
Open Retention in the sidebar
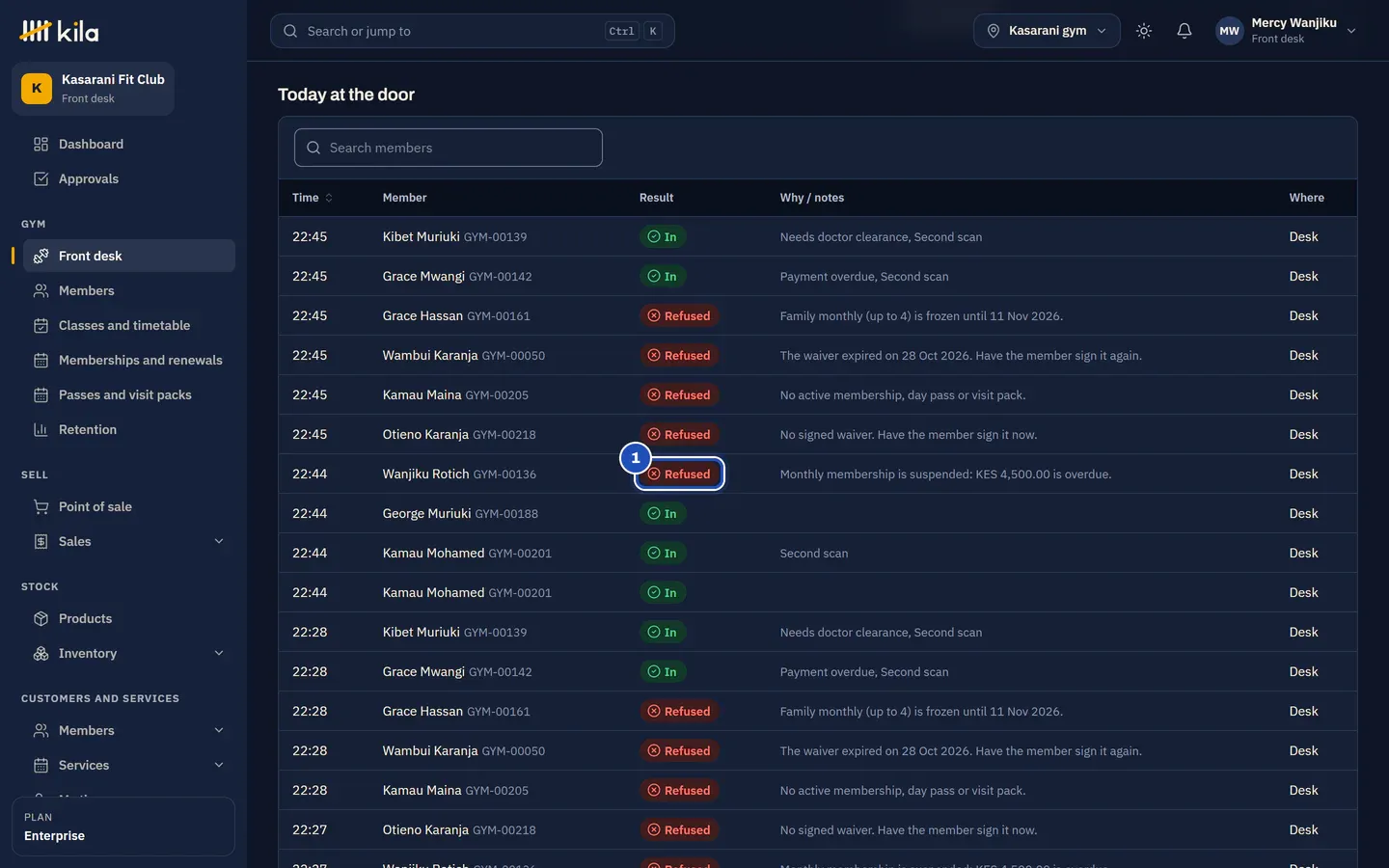tap(128, 430)
